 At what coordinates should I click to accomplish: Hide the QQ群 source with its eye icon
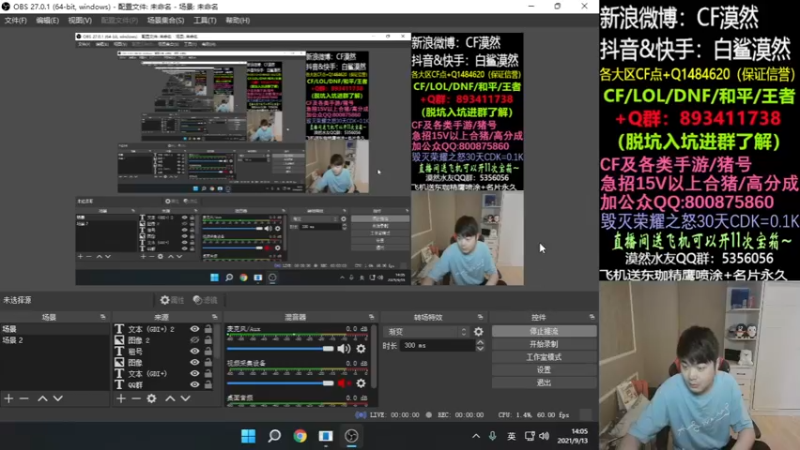(195, 385)
